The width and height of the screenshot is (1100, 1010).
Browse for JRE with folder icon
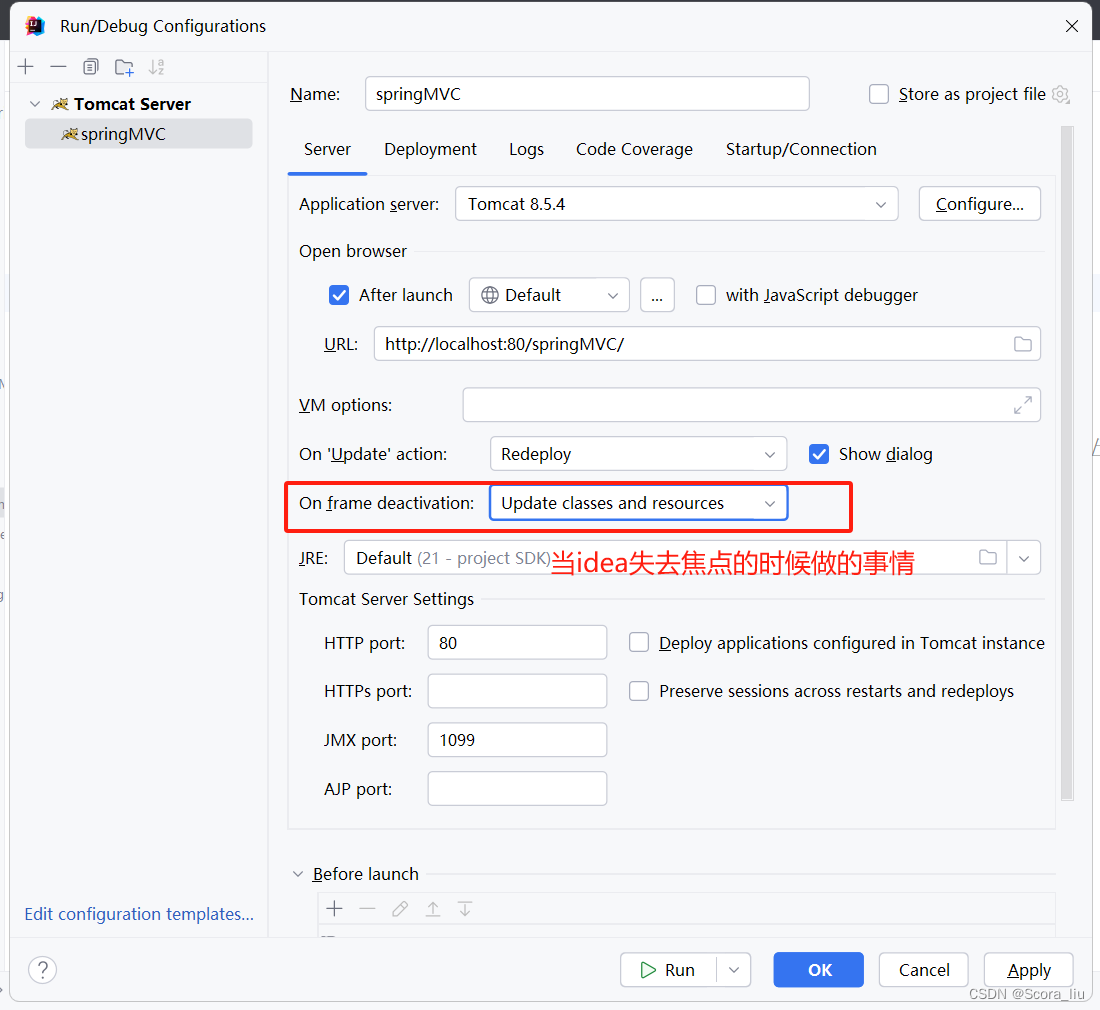point(988,558)
